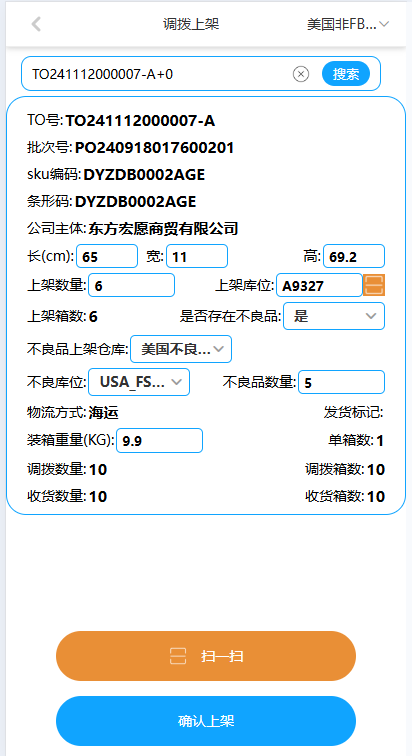The image size is (412, 756).
Task: Open the 是否存在不良品 dropdown
Action: click(x=334, y=316)
